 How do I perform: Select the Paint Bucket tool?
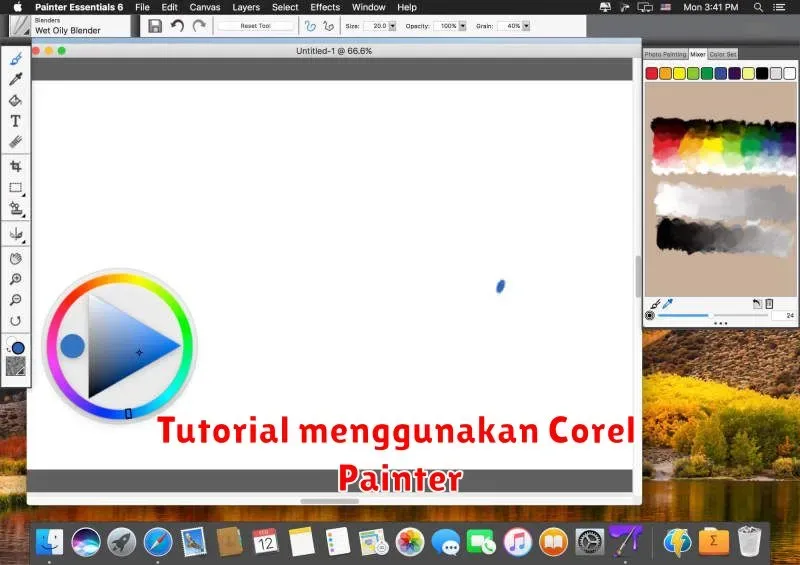click(x=16, y=100)
